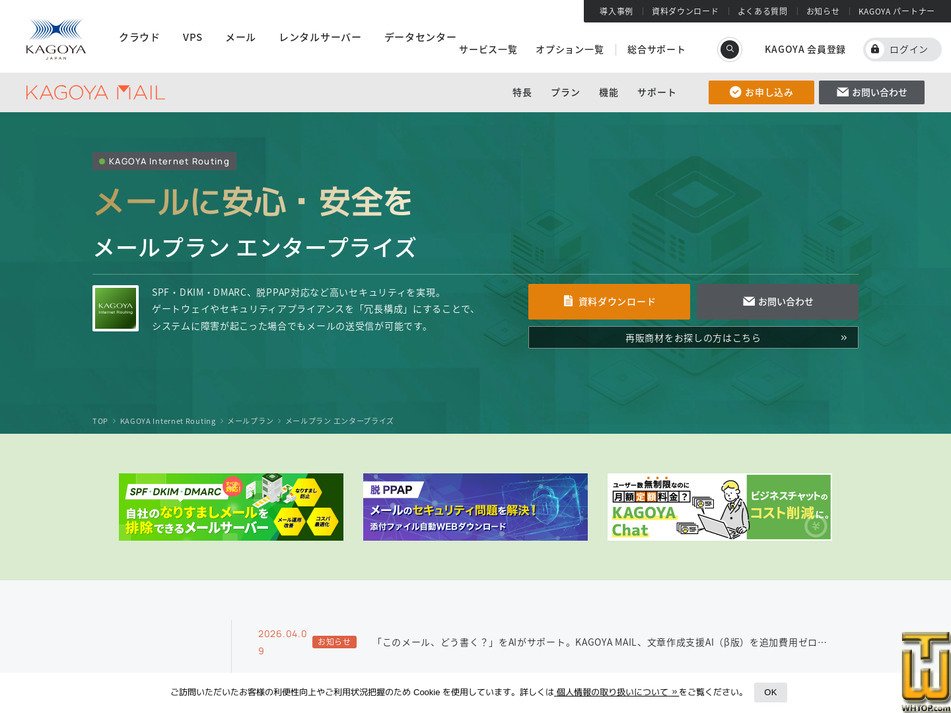Open お知らせ in top bar
951x713 pixels.
pyautogui.click(x=822, y=11)
